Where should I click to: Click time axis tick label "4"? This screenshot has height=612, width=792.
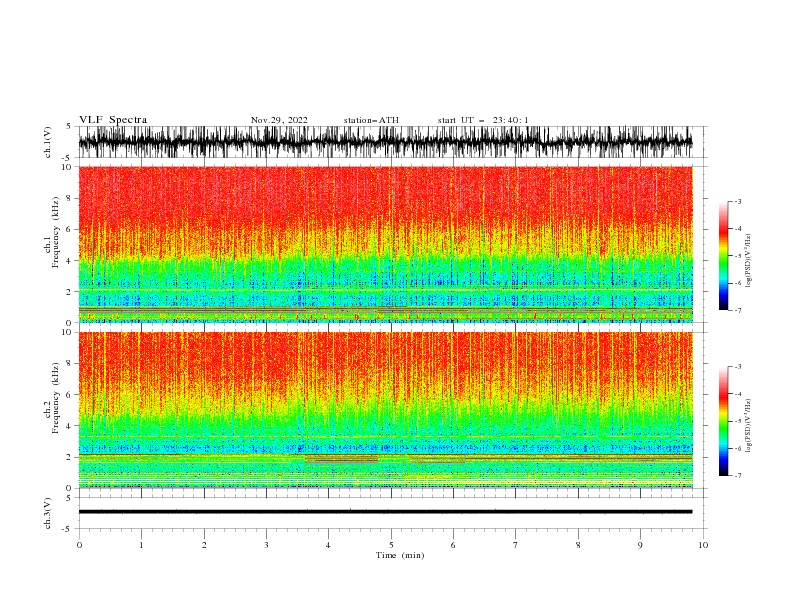(328, 545)
